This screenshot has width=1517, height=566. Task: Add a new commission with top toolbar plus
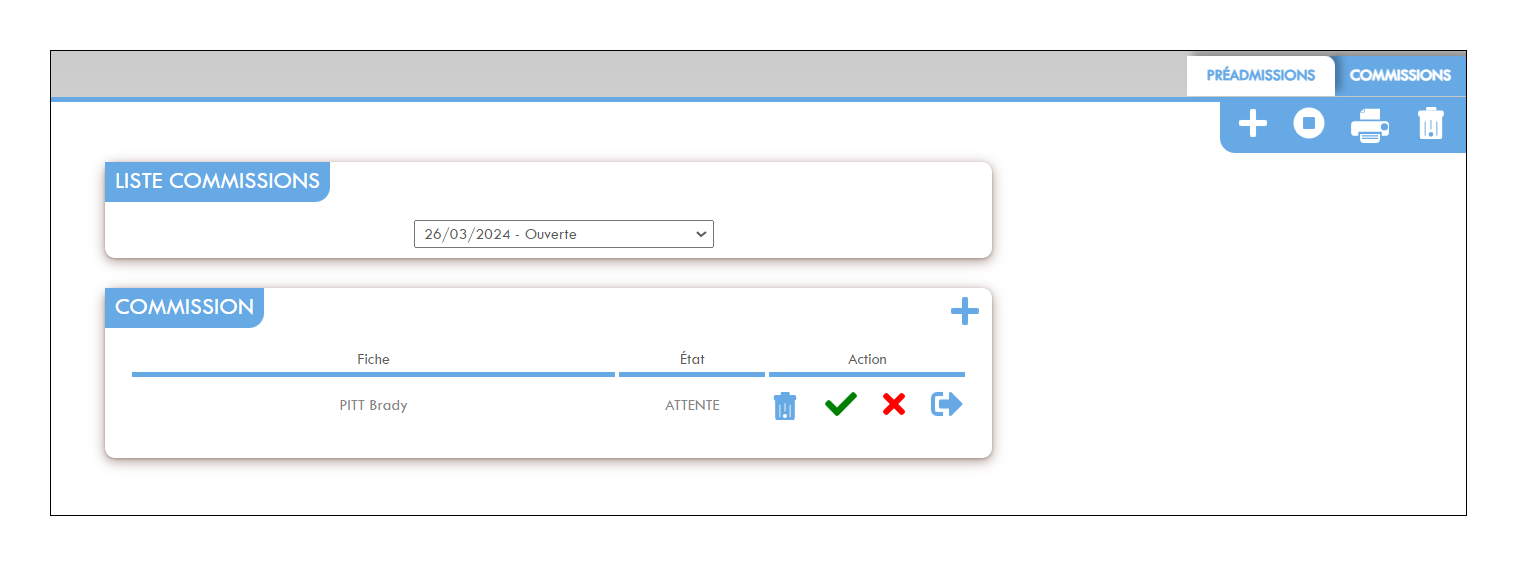click(x=1252, y=124)
